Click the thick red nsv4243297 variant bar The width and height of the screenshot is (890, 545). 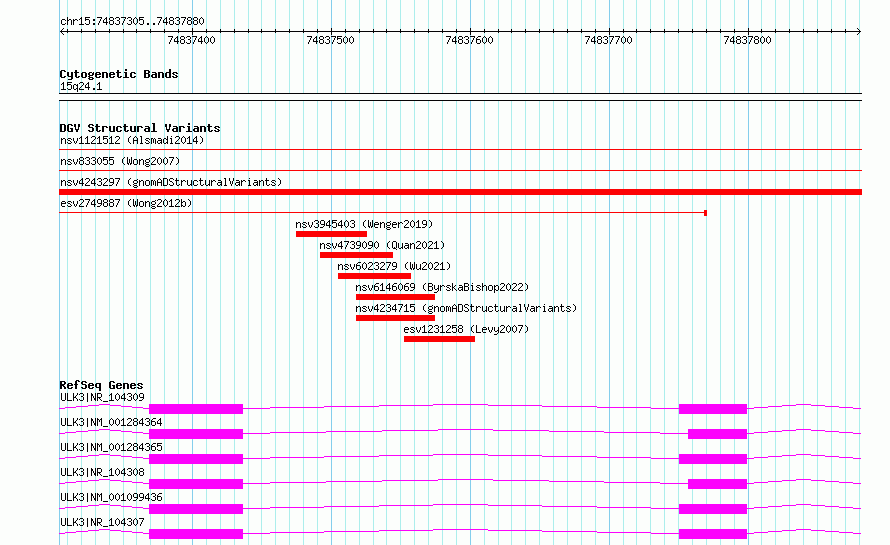tap(460, 192)
